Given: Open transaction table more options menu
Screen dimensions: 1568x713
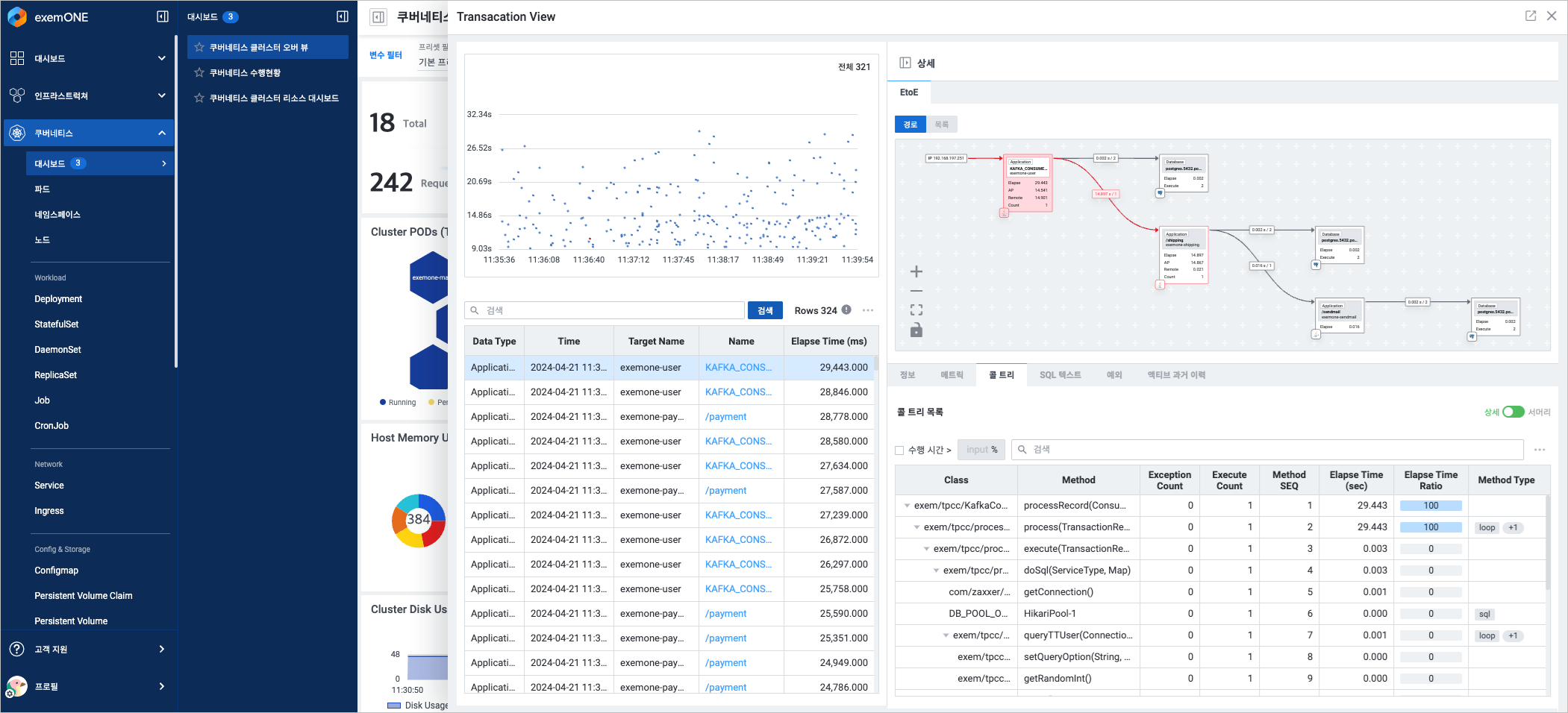Looking at the screenshot, I should click(868, 310).
